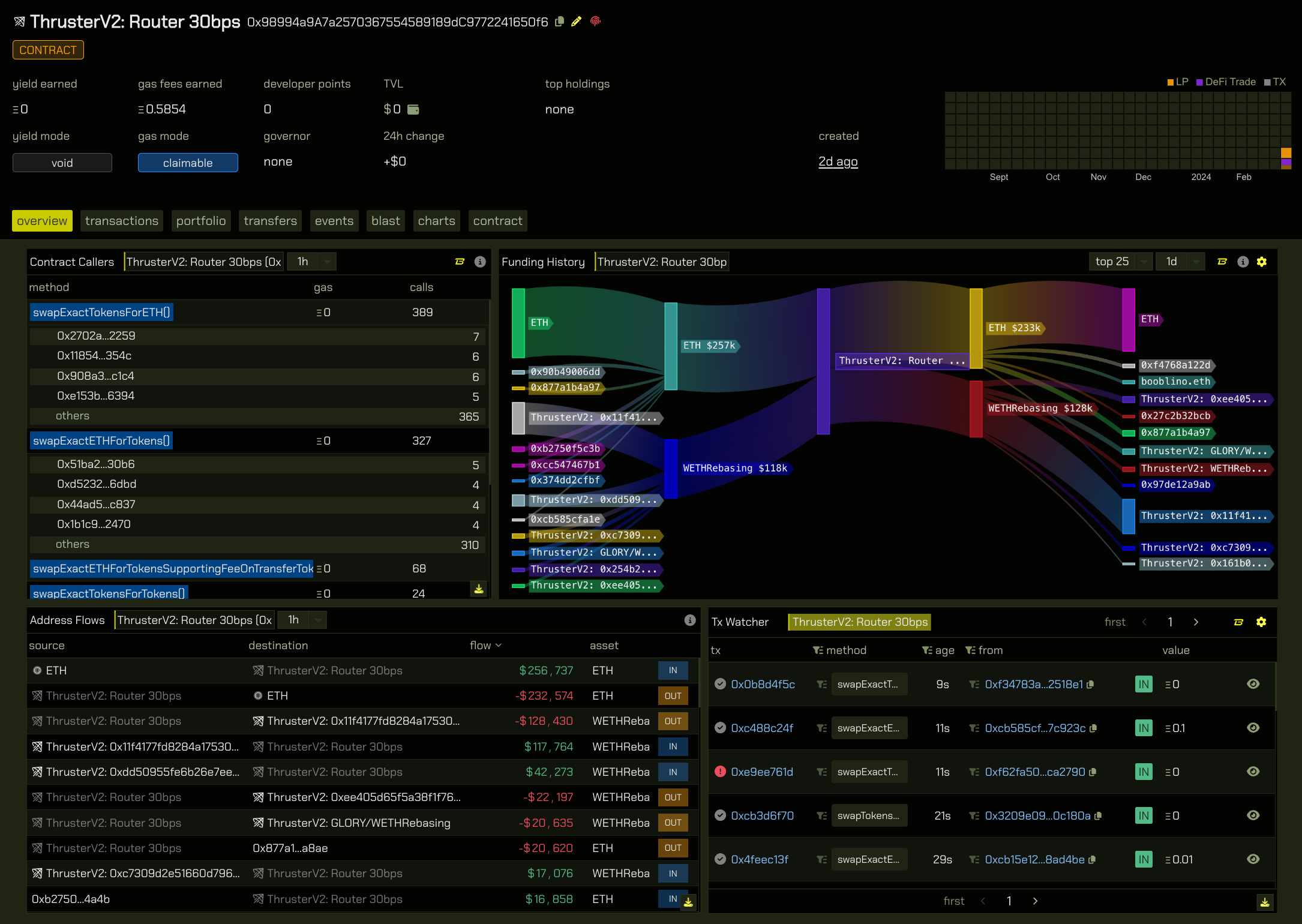Click the orange LP heatmap cell
This screenshot has width=1302, height=924.
(1286, 152)
